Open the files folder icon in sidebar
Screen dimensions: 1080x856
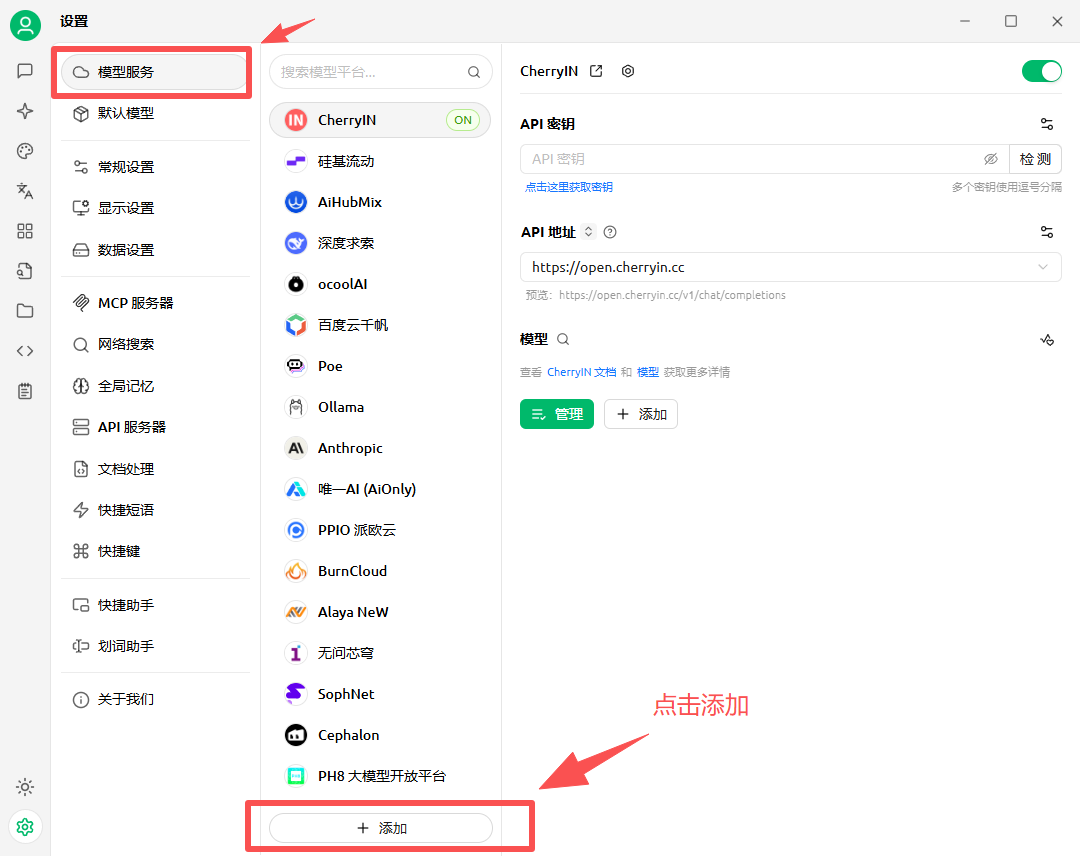[x=25, y=311]
